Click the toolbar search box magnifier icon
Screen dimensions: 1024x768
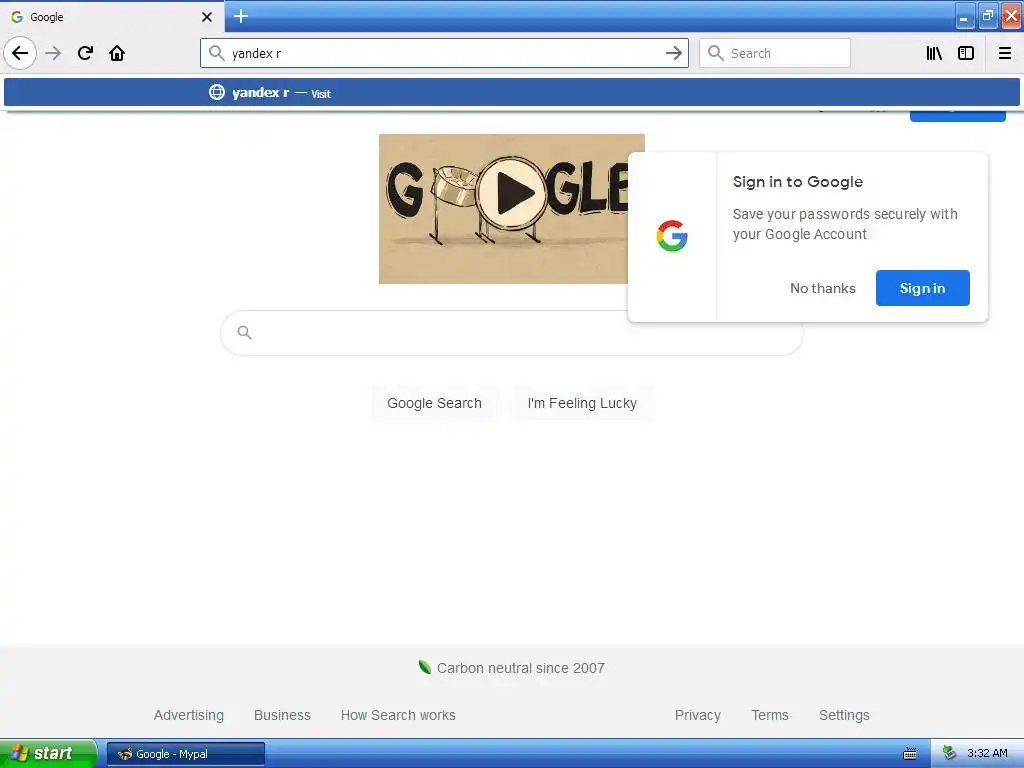pyautogui.click(x=716, y=53)
